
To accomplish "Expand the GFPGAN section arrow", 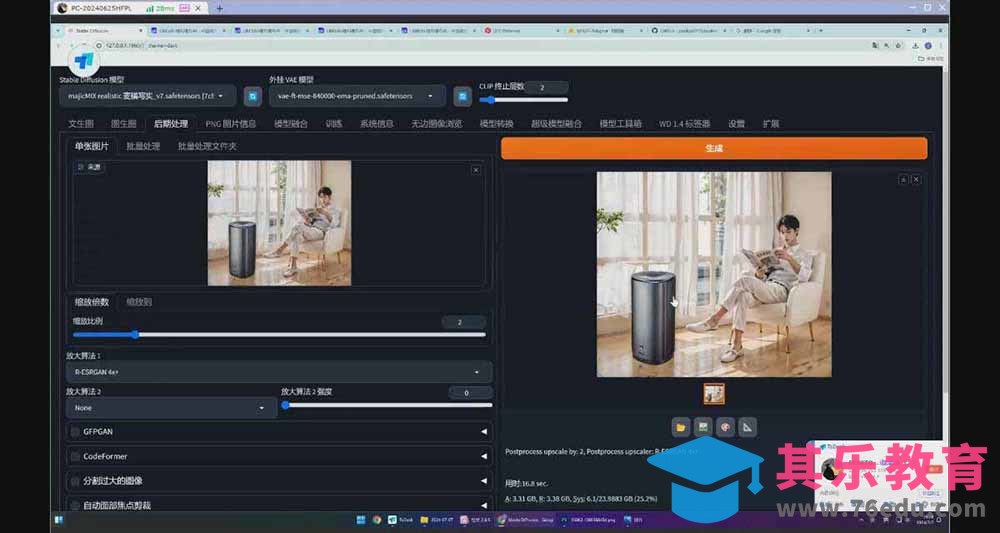I will point(484,432).
